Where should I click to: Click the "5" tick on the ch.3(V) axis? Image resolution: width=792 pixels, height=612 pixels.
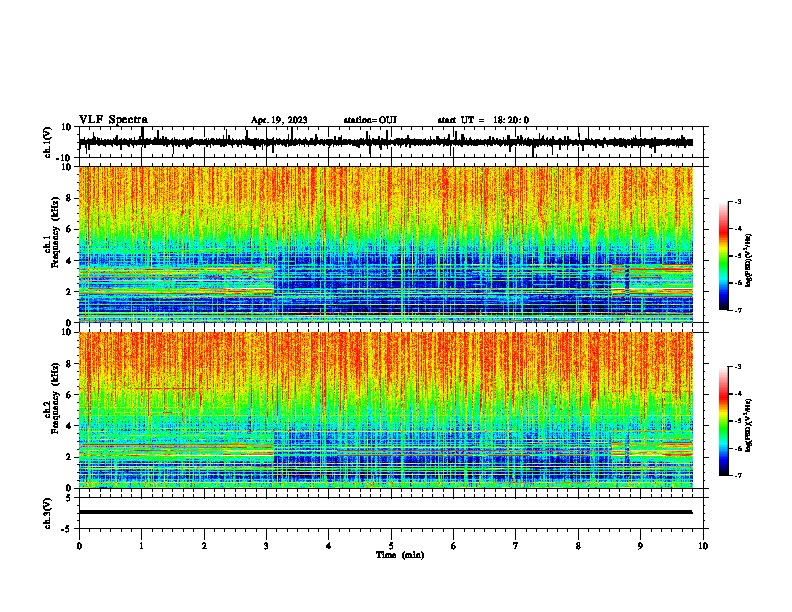tap(70, 498)
